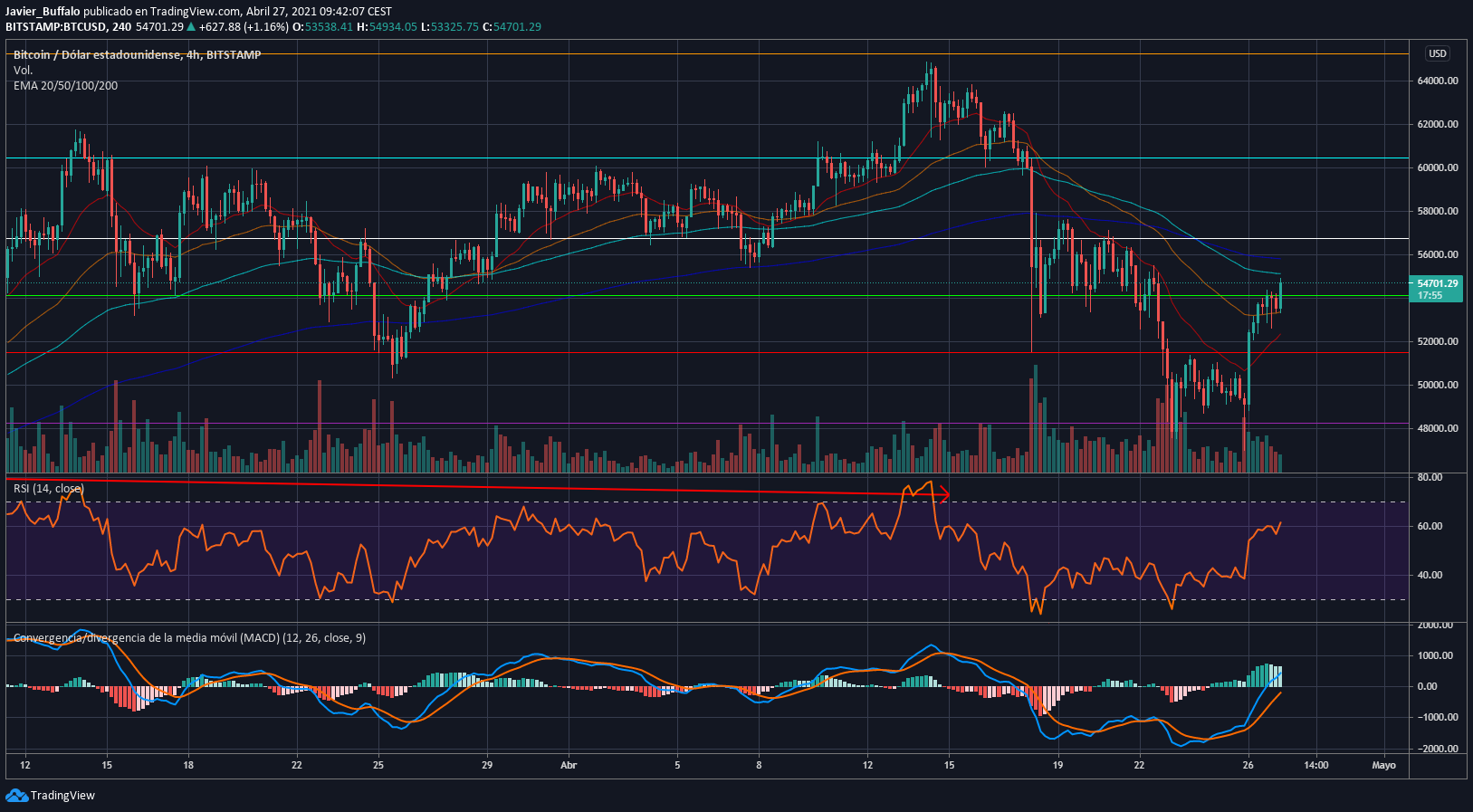Image resolution: width=1473 pixels, height=812 pixels.
Task: Click the 17:55 candle countdown timer
Action: click(1430, 296)
